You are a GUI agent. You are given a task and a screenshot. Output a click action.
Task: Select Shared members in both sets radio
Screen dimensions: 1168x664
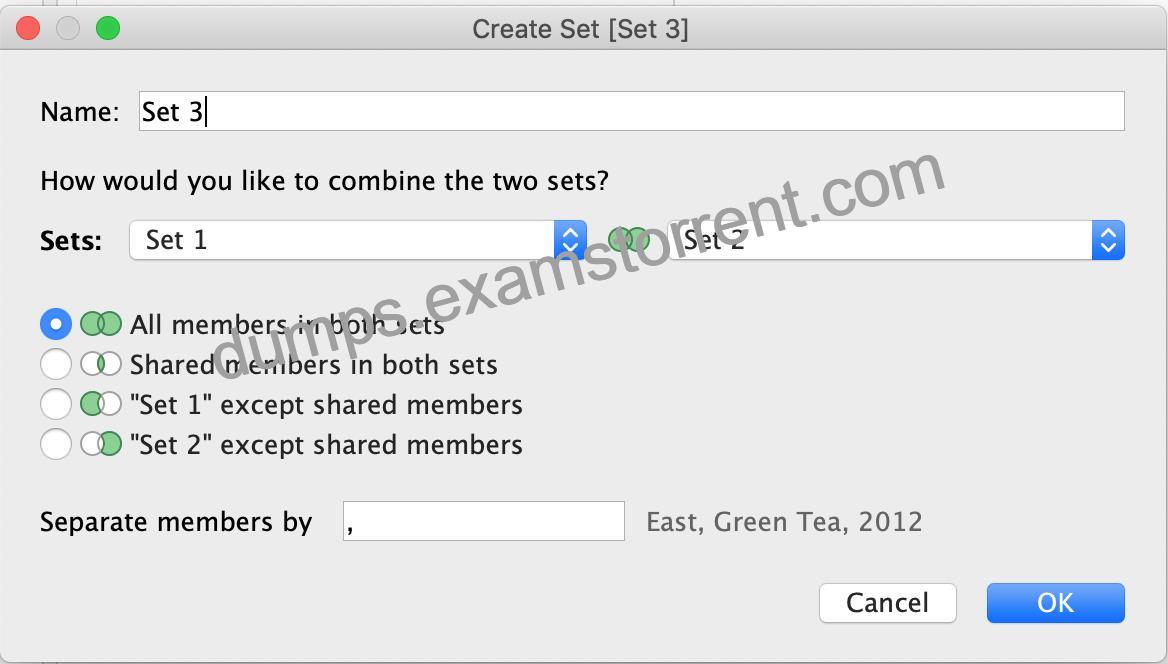[56, 364]
